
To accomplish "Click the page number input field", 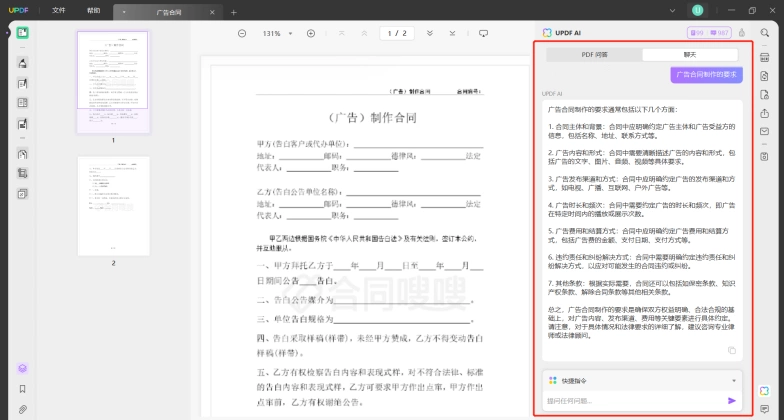I will click(x=397, y=34).
